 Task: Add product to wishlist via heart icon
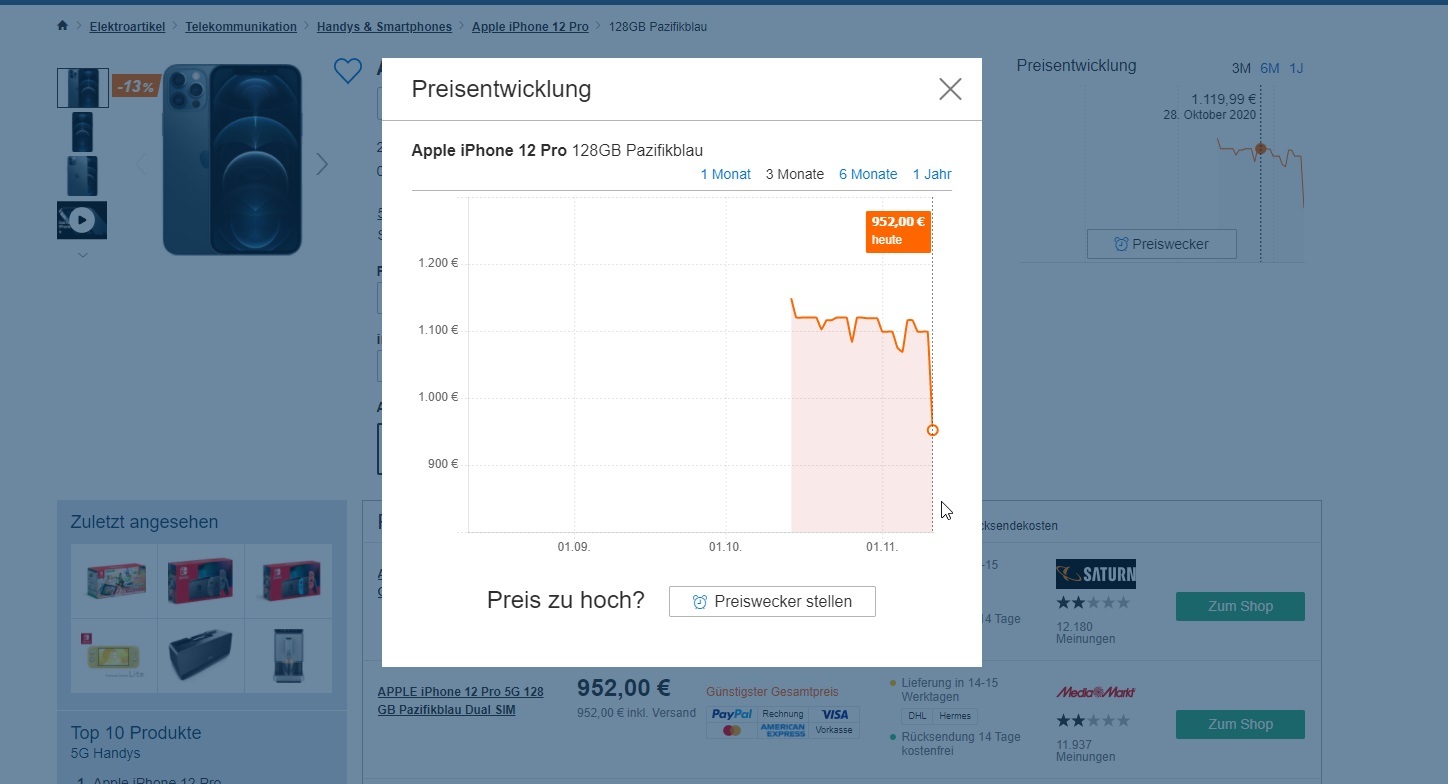click(x=347, y=71)
